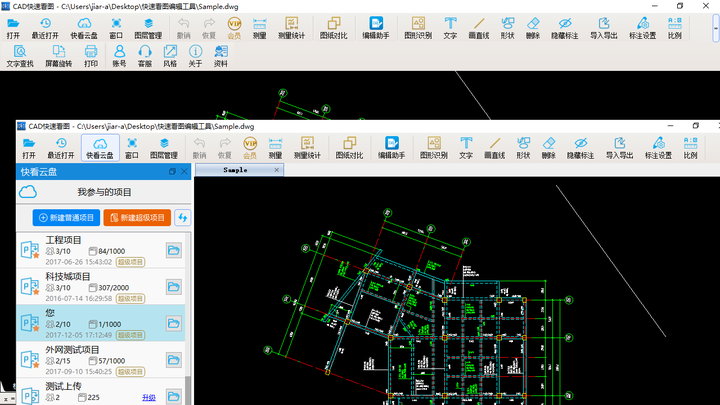Click 打开 in the back window toolbar

(13, 28)
